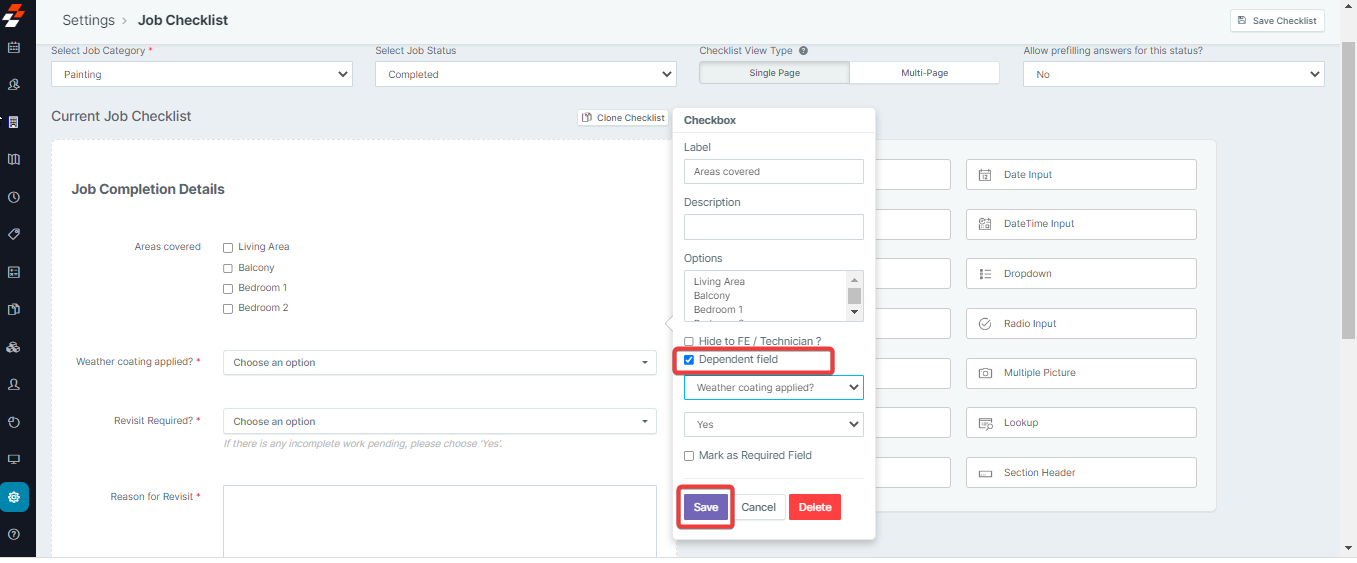Uncheck the Dependent field checkbox
Screen dimensions: 1357x563
pyautogui.click(x=689, y=360)
